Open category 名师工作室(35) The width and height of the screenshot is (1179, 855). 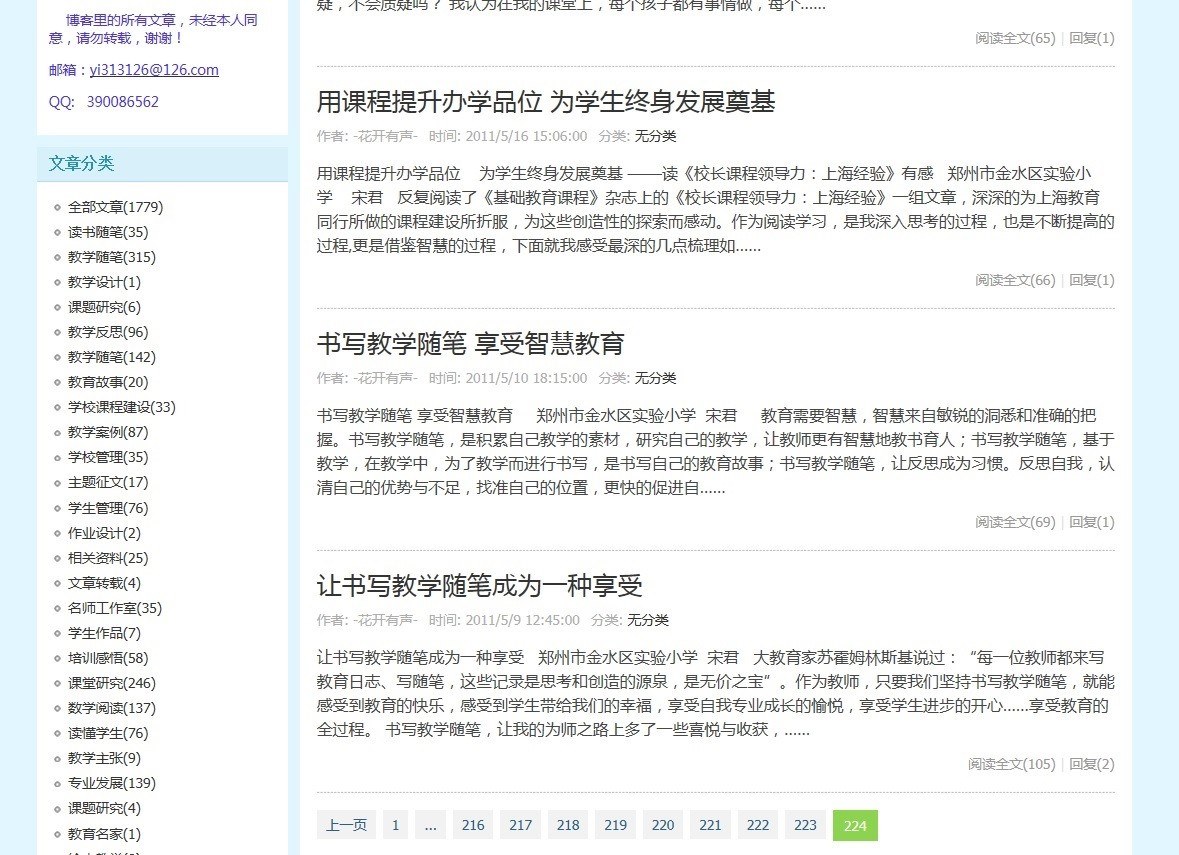tap(114, 608)
